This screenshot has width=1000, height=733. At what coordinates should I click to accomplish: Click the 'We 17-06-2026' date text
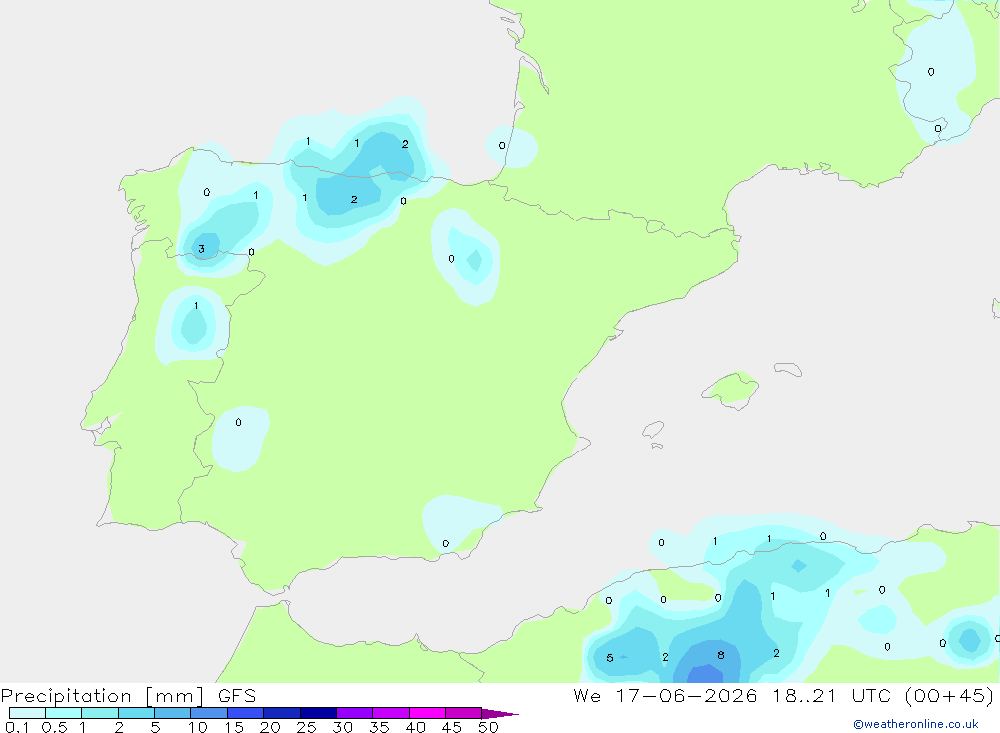665,696
